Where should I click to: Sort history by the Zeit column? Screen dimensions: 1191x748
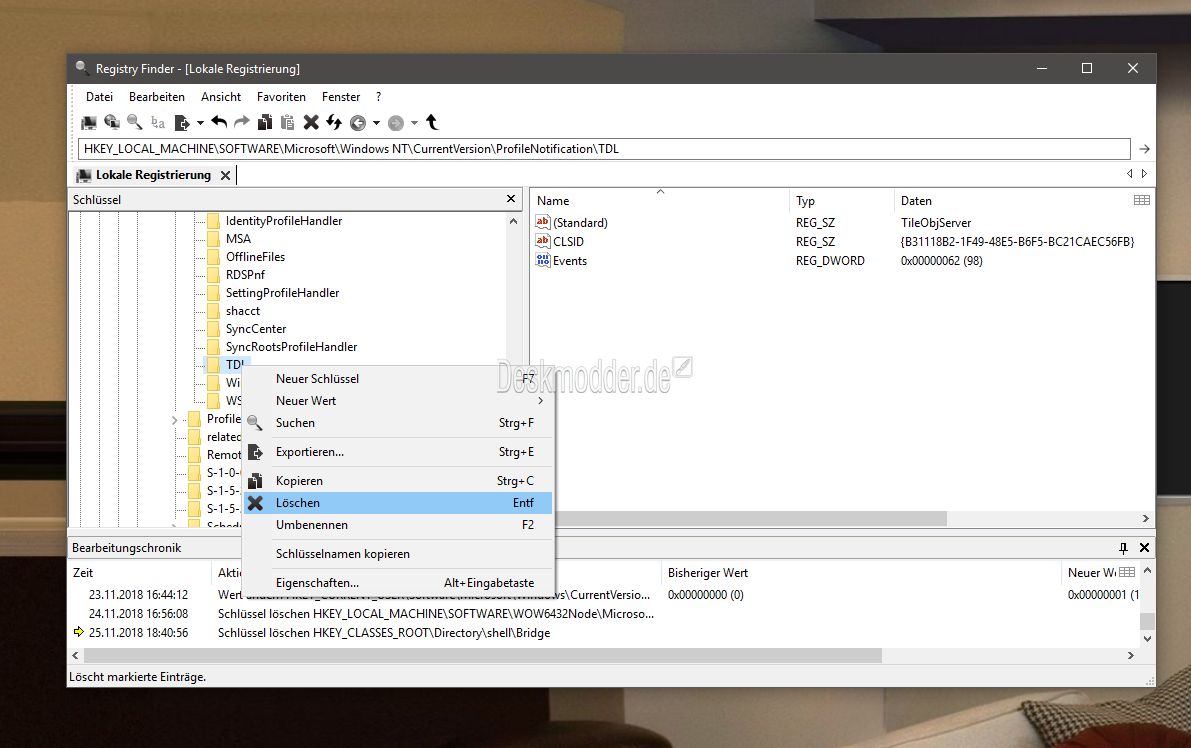140,573
